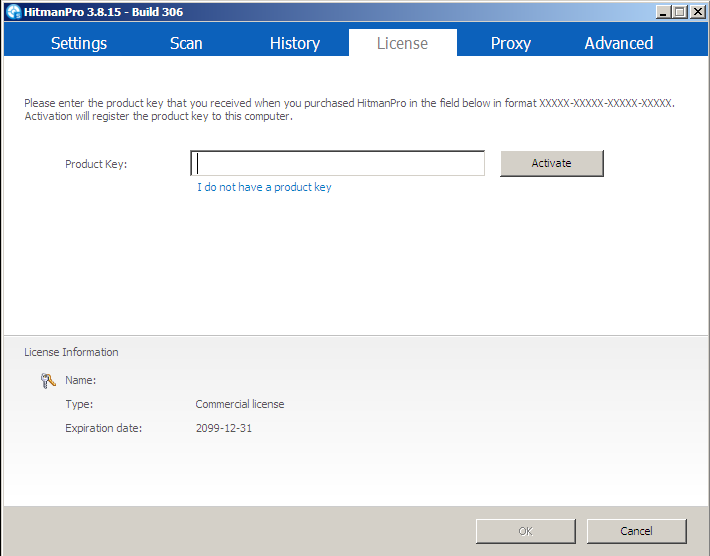The height and width of the screenshot is (556, 710).
Task: Click the 'License Information' heading
Action: point(71,352)
